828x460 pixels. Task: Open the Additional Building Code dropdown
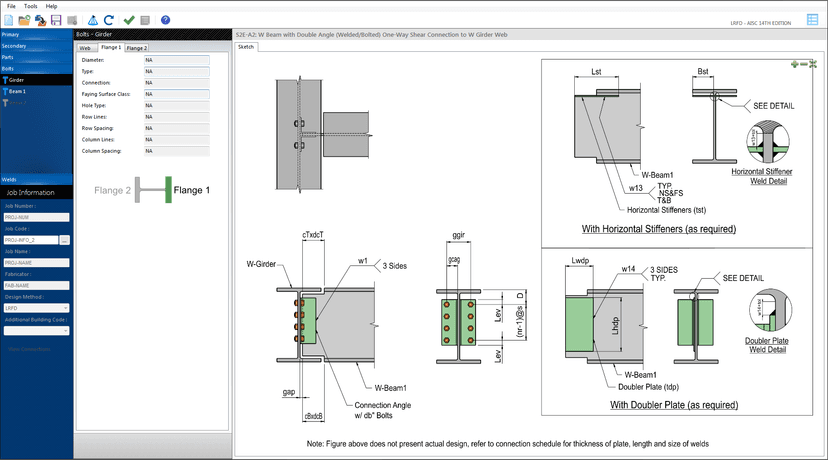click(x=36, y=331)
